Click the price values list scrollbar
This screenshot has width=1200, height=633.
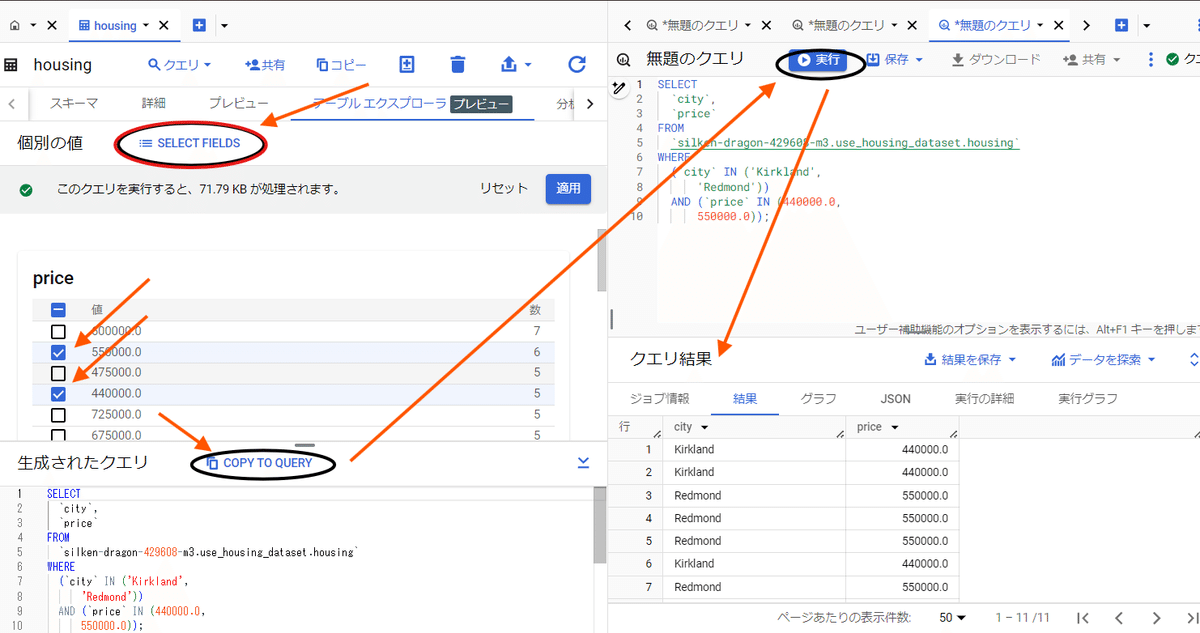pyautogui.click(x=601, y=259)
